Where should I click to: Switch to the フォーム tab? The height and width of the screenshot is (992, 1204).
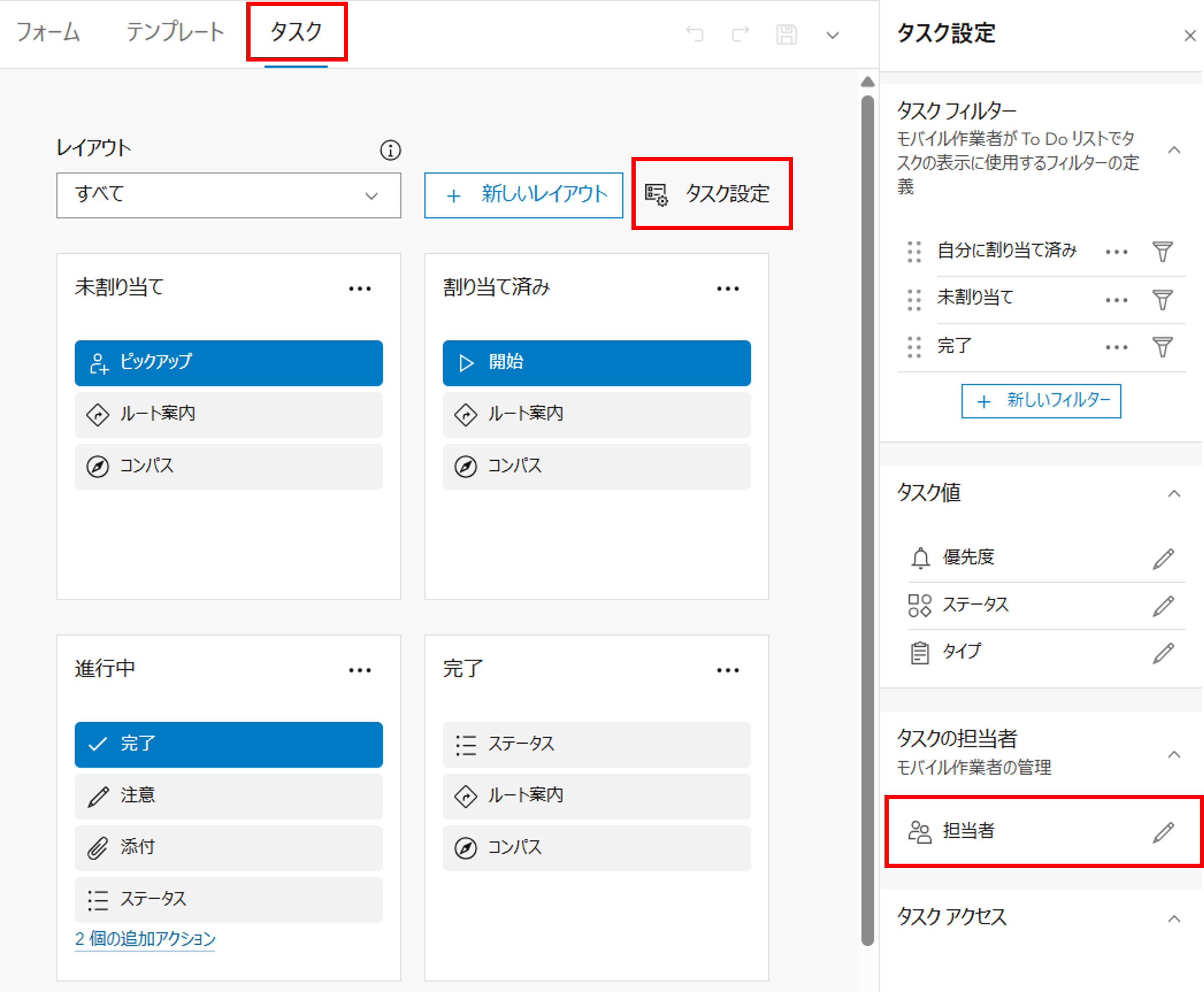[x=48, y=32]
